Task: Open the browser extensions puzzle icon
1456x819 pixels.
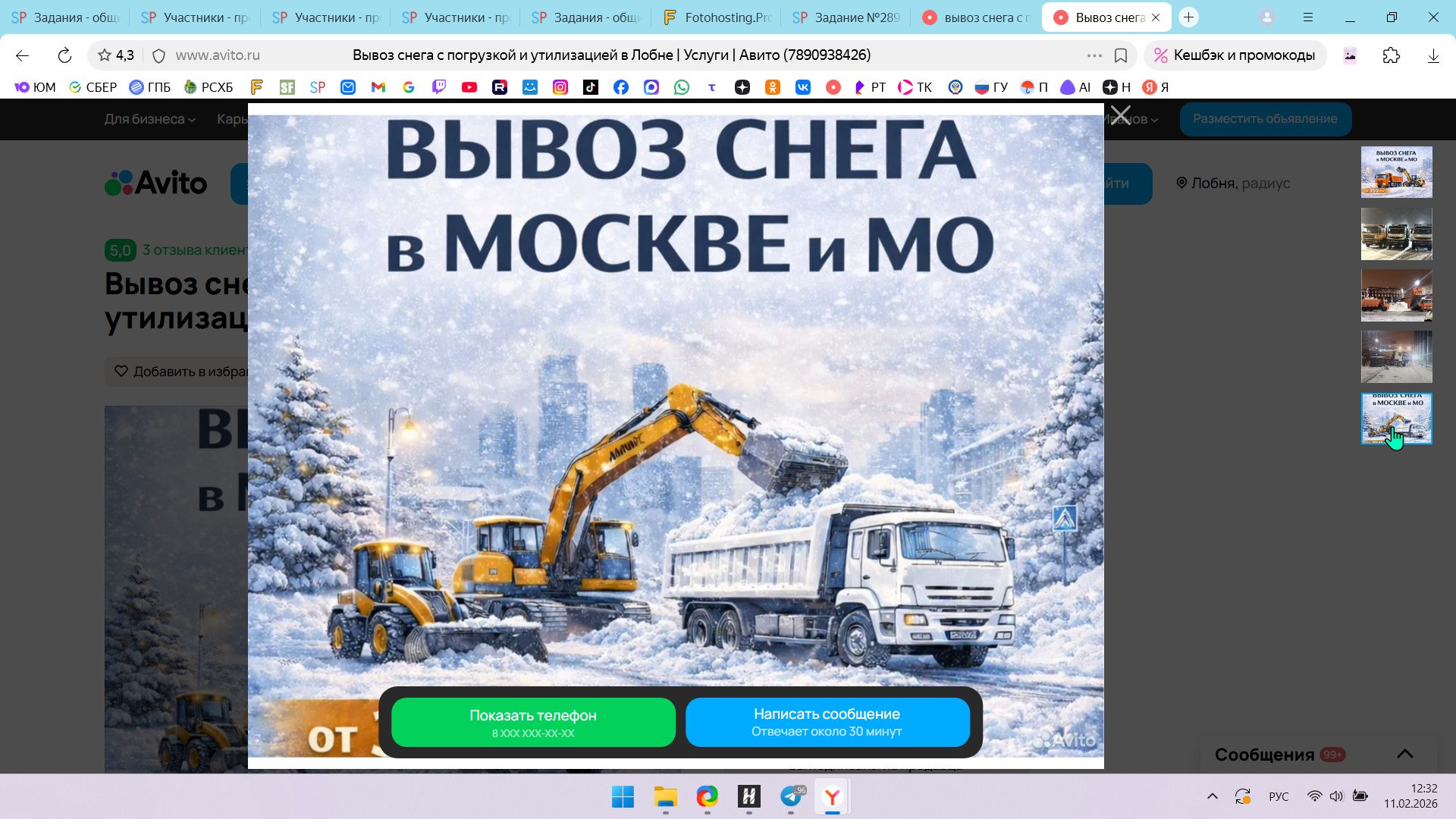Action: click(x=1391, y=55)
